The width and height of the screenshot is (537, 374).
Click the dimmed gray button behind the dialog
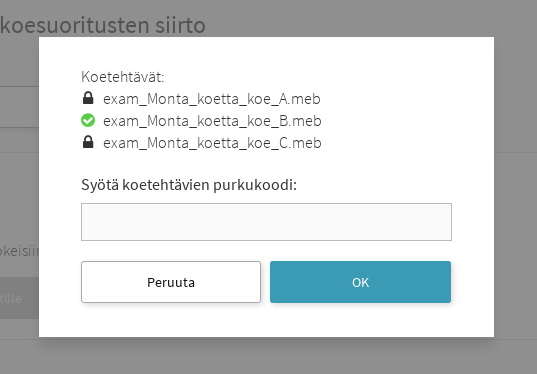tap(19, 298)
